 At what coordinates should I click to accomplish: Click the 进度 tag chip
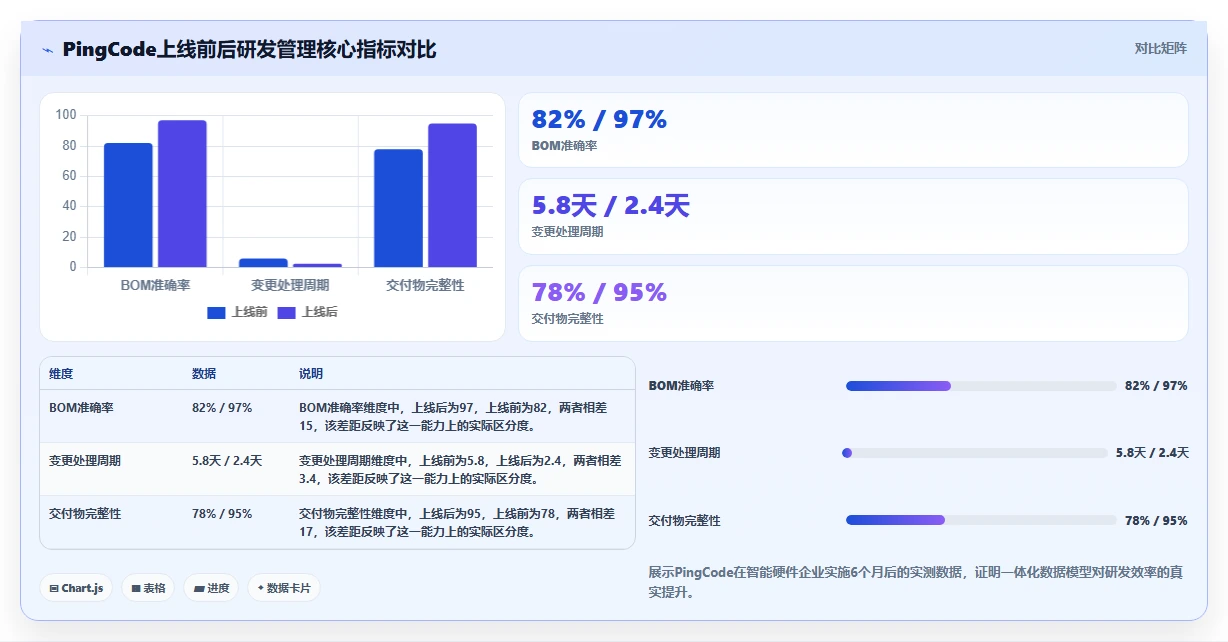click(212, 588)
